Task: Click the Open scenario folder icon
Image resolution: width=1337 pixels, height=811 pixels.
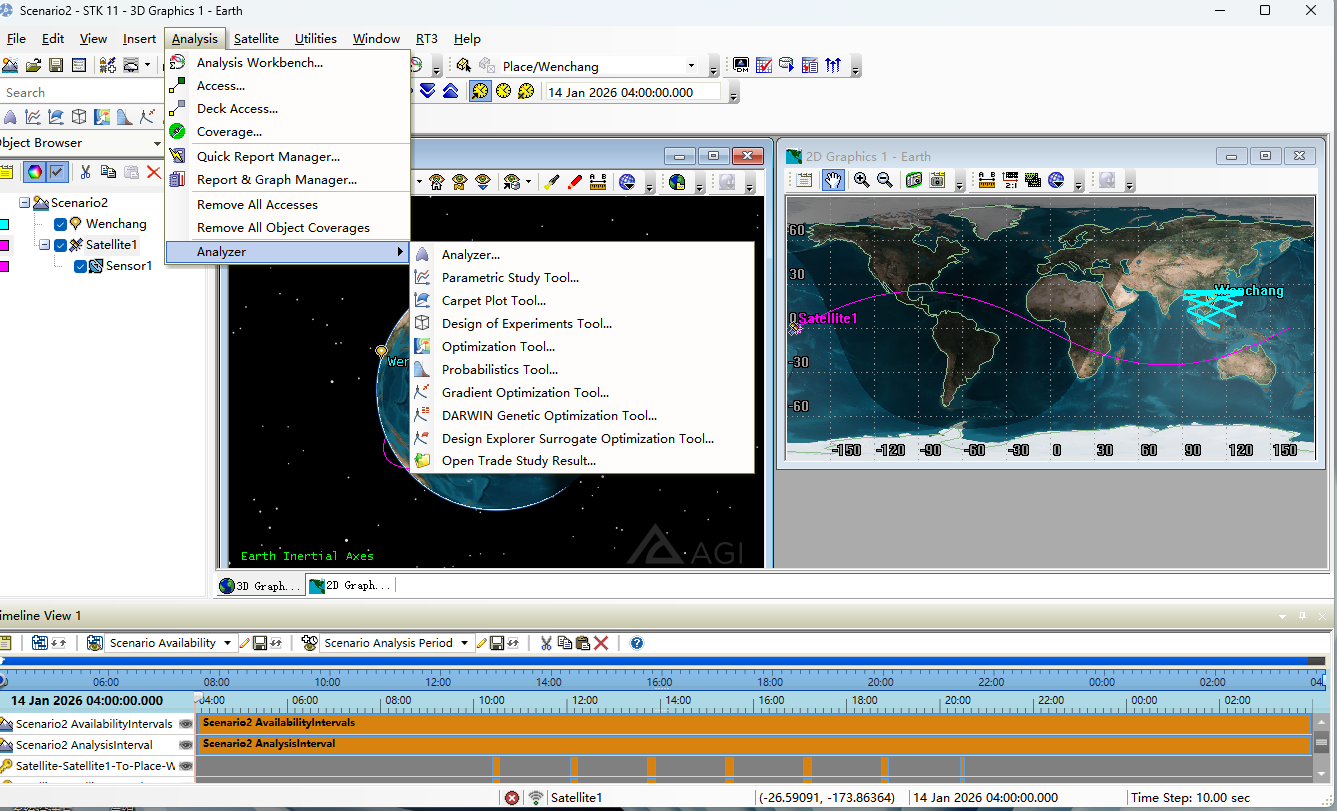Action: coord(33,66)
